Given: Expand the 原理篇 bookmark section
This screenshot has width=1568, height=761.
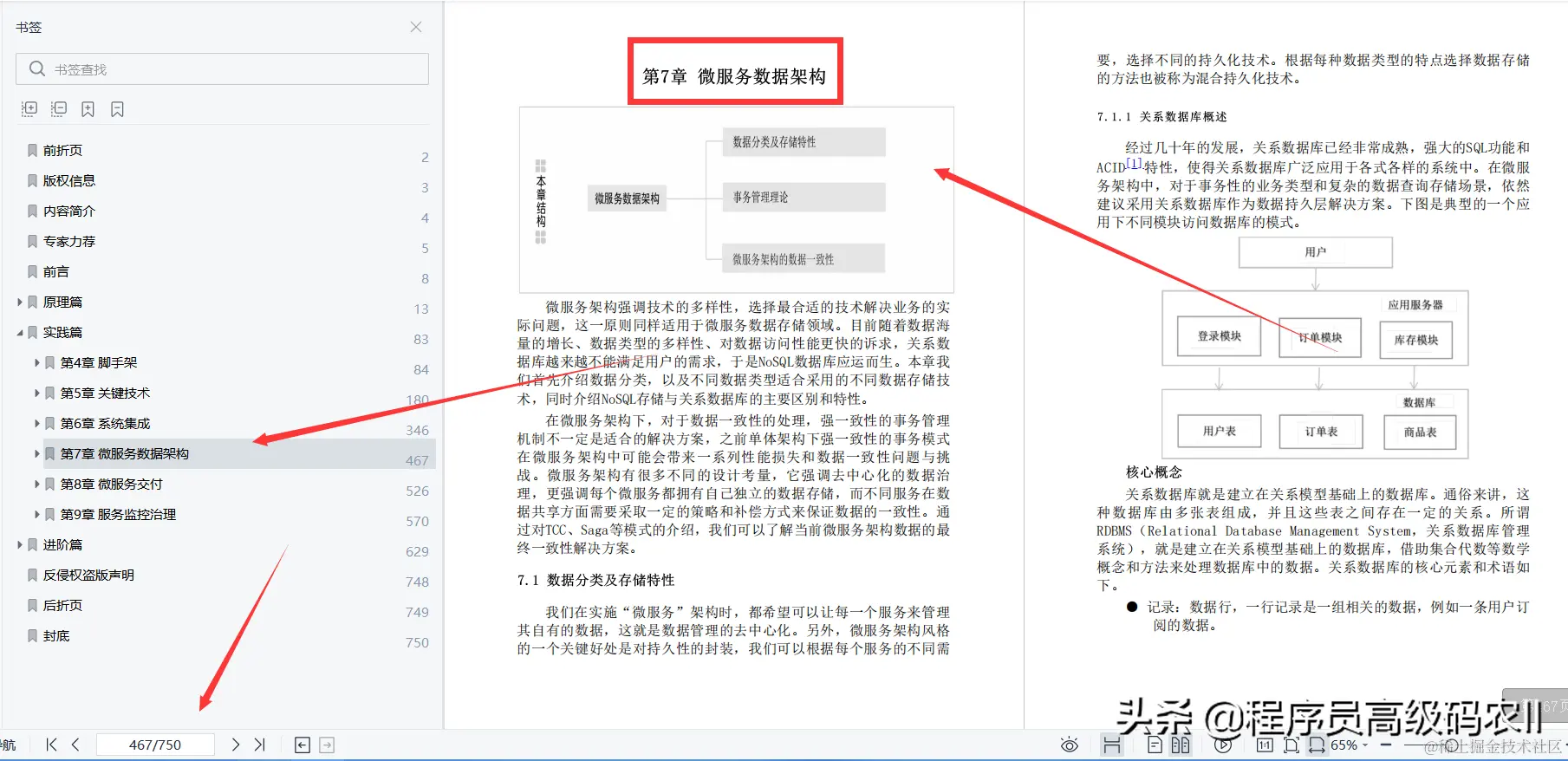Looking at the screenshot, I should [x=20, y=302].
